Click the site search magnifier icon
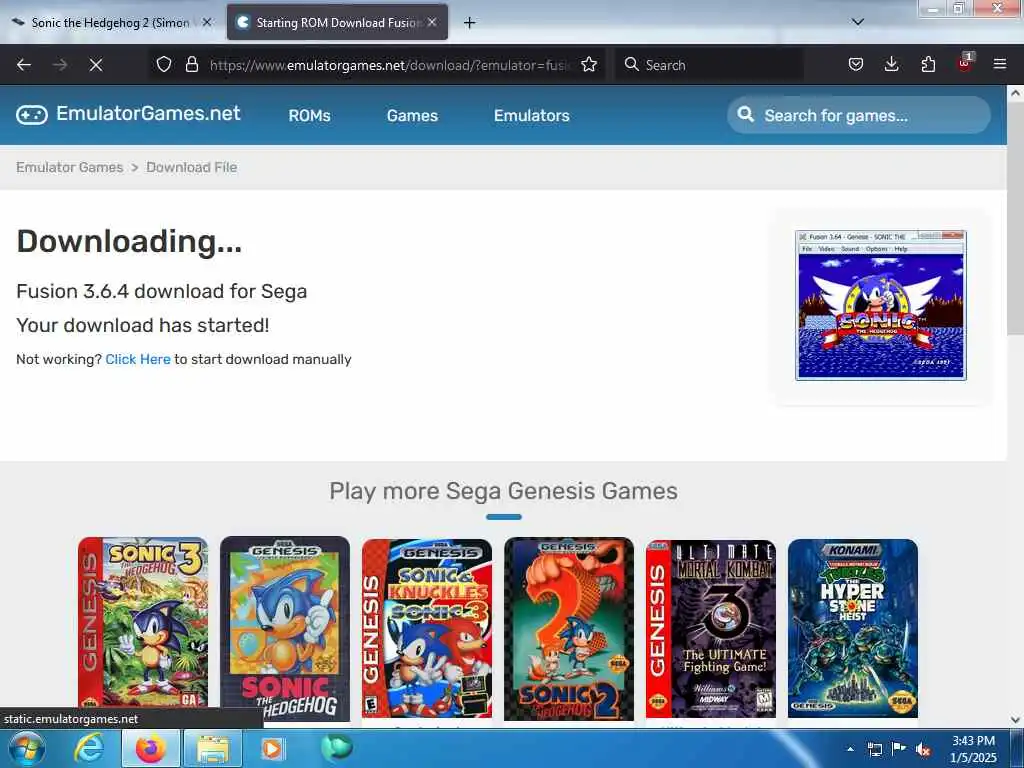The height and width of the screenshot is (768, 1024). click(x=745, y=115)
